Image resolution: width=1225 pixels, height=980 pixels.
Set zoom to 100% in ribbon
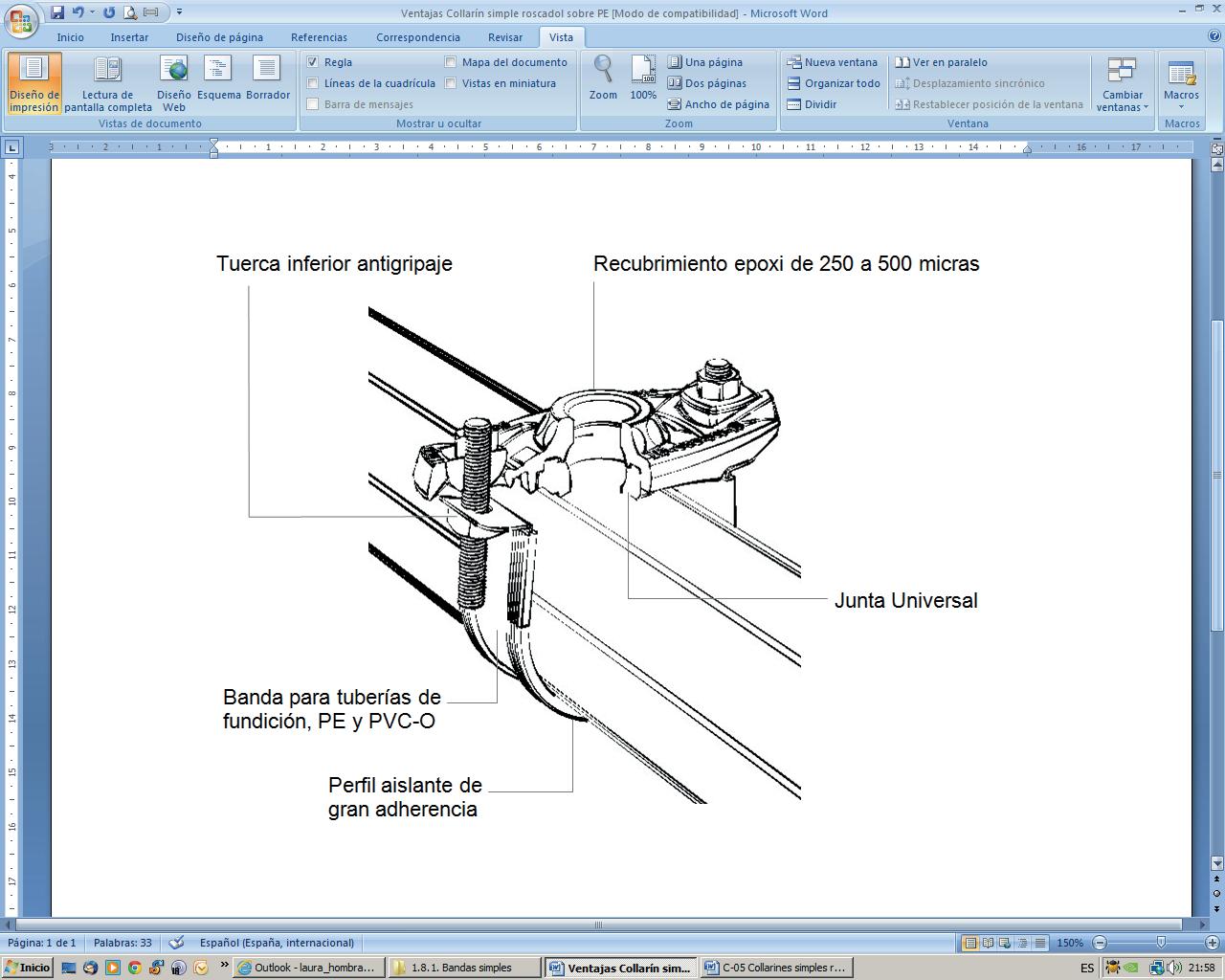(x=643, y=78)
